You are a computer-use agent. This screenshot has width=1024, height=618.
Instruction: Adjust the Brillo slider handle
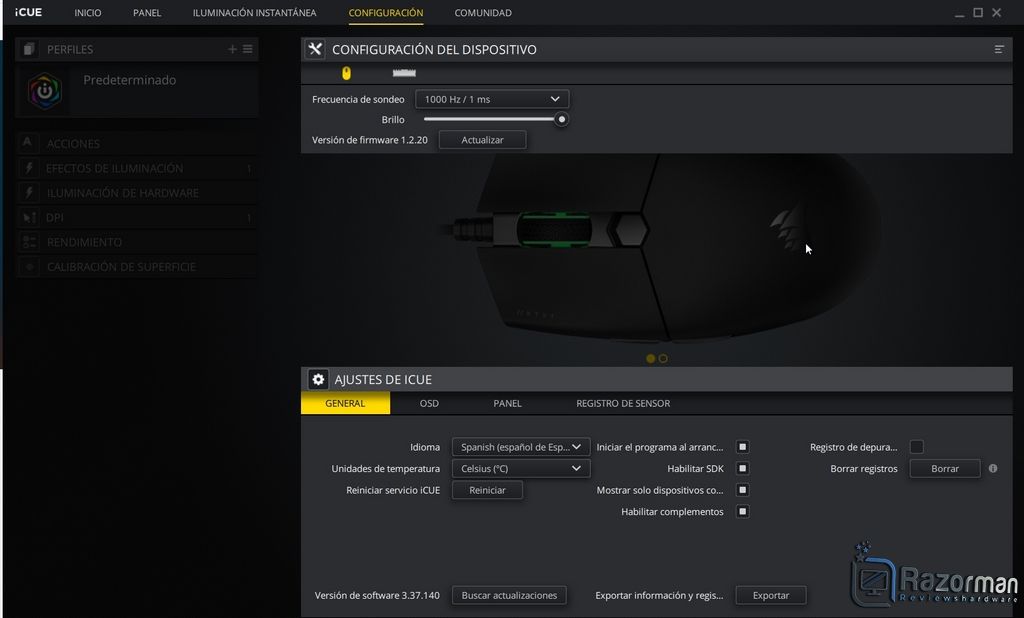(x=561, y=120)
